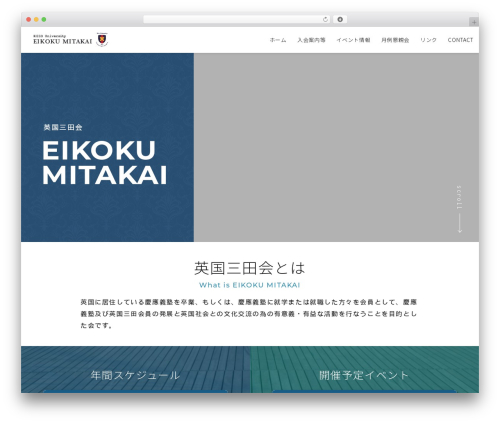Image resolution: width=500 pixels, height=423 pixels.
Task: Close the window with red button
Action: point(29,19)
